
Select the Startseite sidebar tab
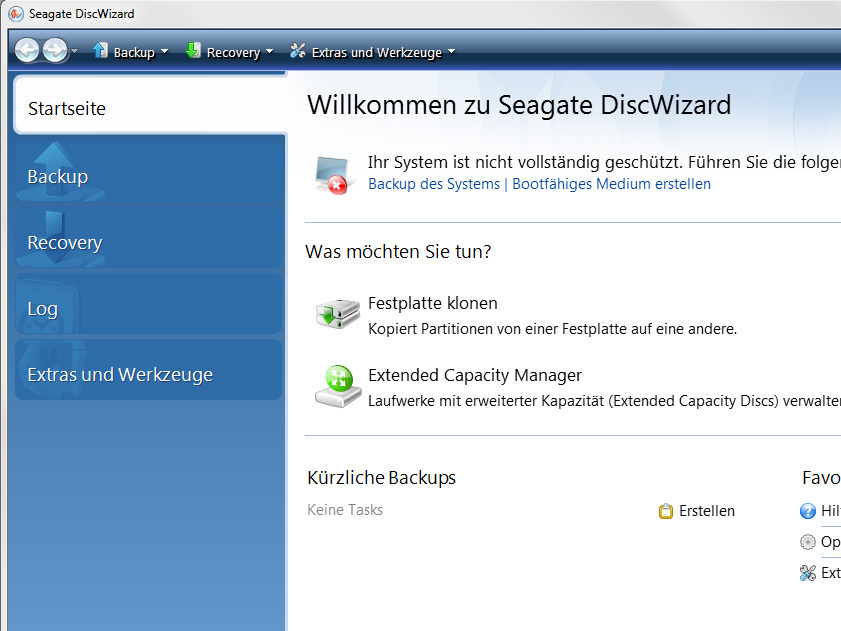click(150, 108)
